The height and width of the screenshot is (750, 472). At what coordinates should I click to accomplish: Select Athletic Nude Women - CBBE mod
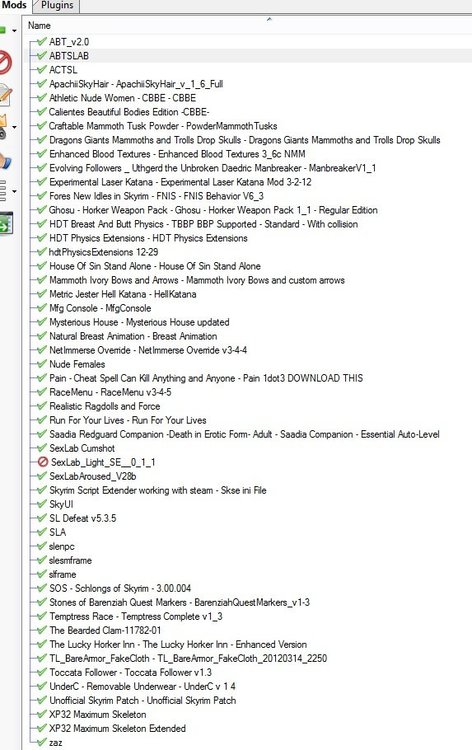[122, 98]
